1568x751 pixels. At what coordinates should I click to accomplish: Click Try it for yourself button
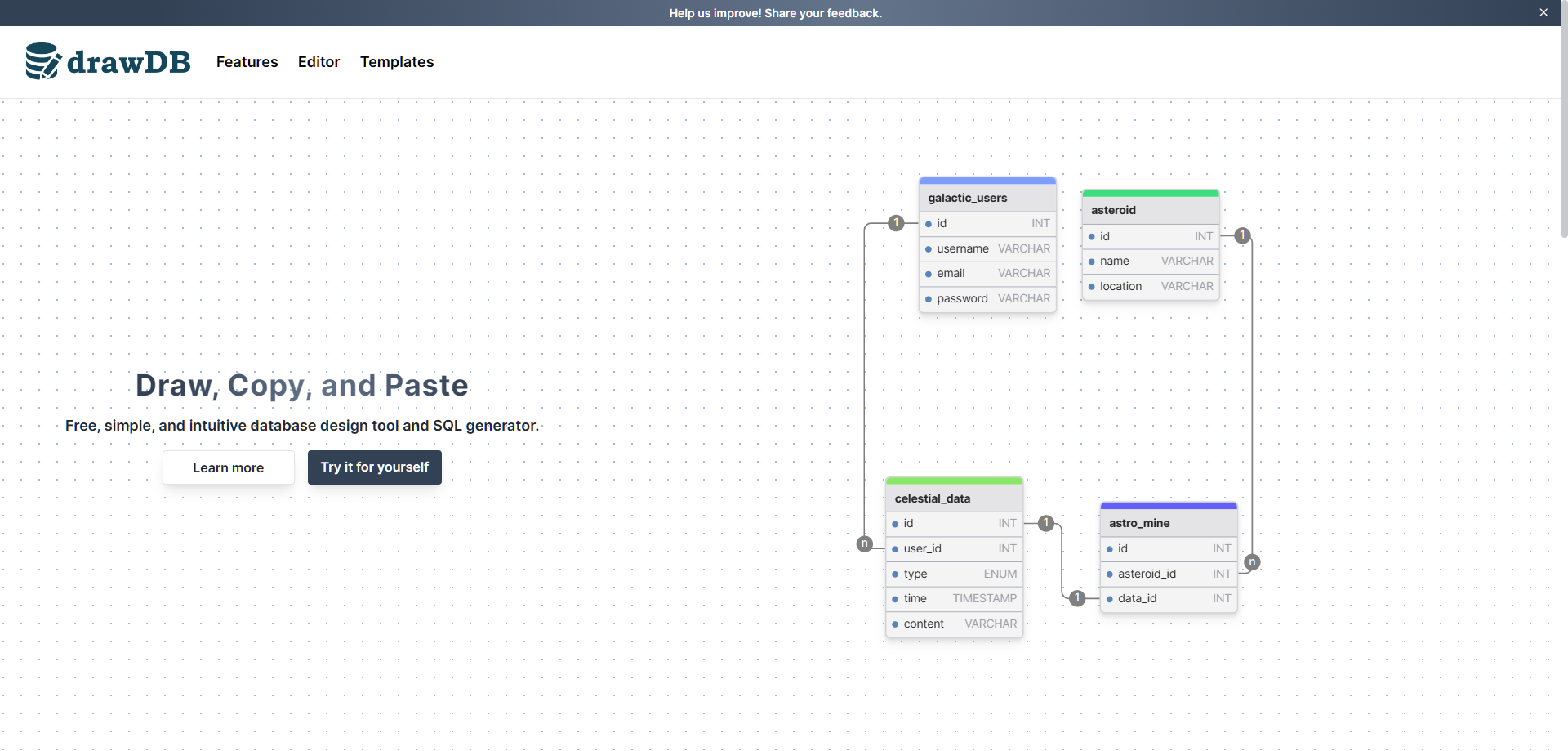pyautogui.click(x=375, y=467)
